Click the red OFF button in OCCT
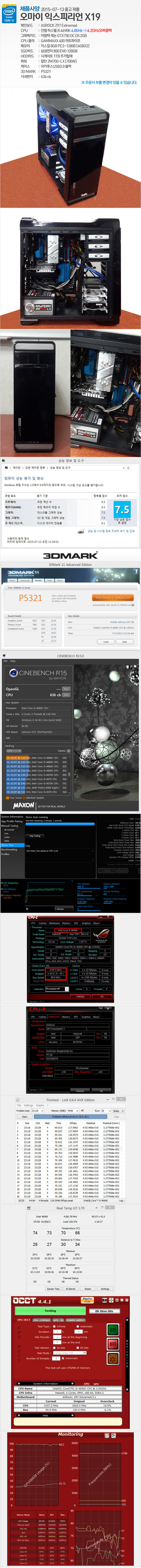This screenshot has width=141, height=1568. click(x=113, y=1344)
